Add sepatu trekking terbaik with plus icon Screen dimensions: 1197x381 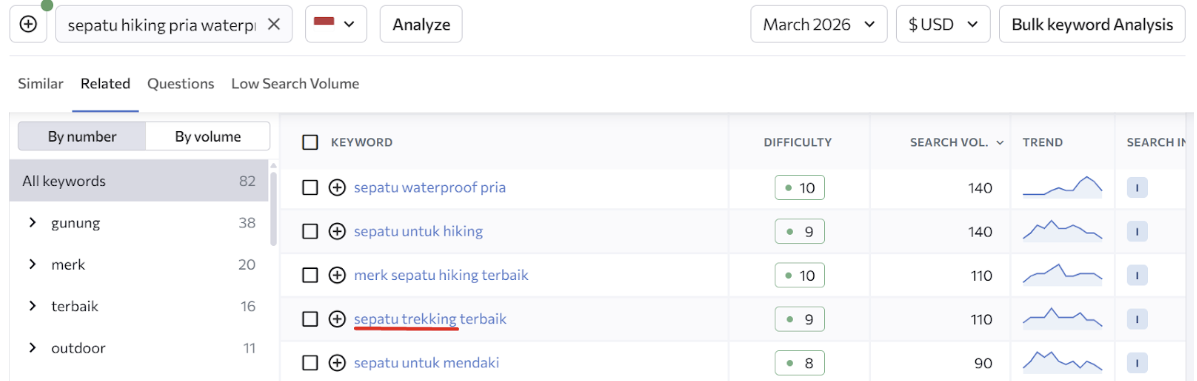[337, 319]
